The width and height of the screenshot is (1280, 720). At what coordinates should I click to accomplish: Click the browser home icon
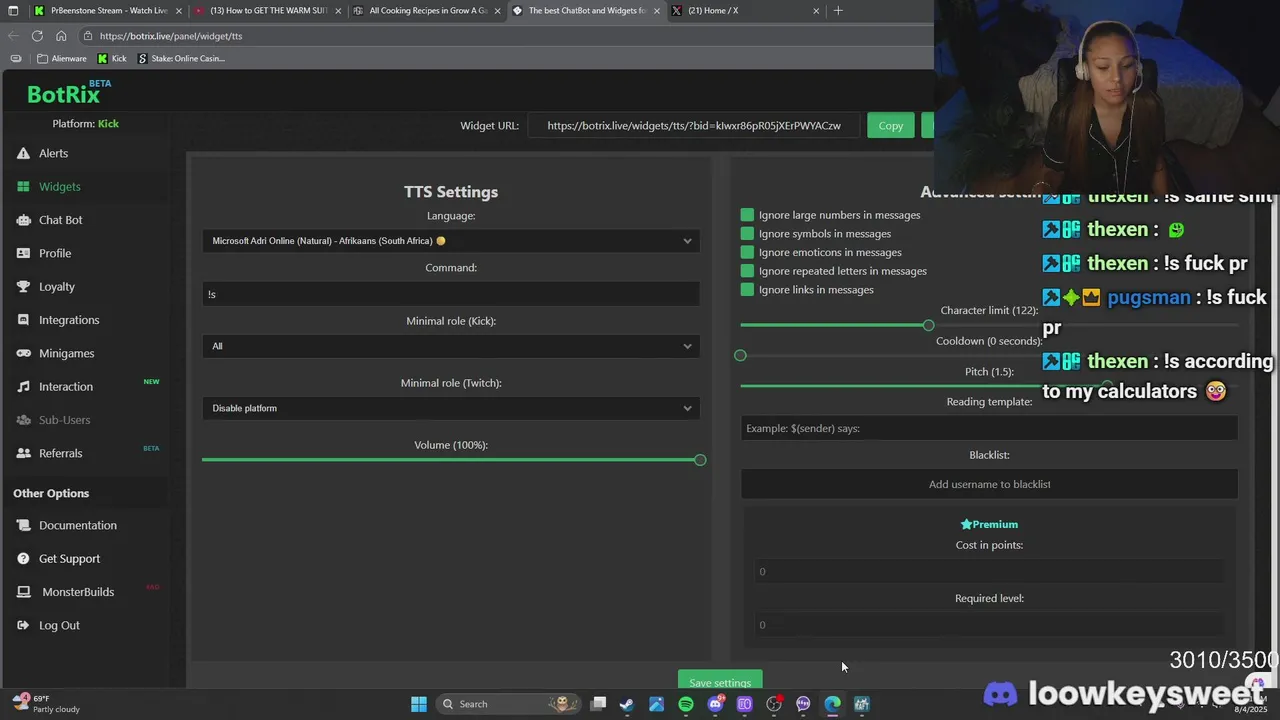pyautogui.click(x=61, y=36)
